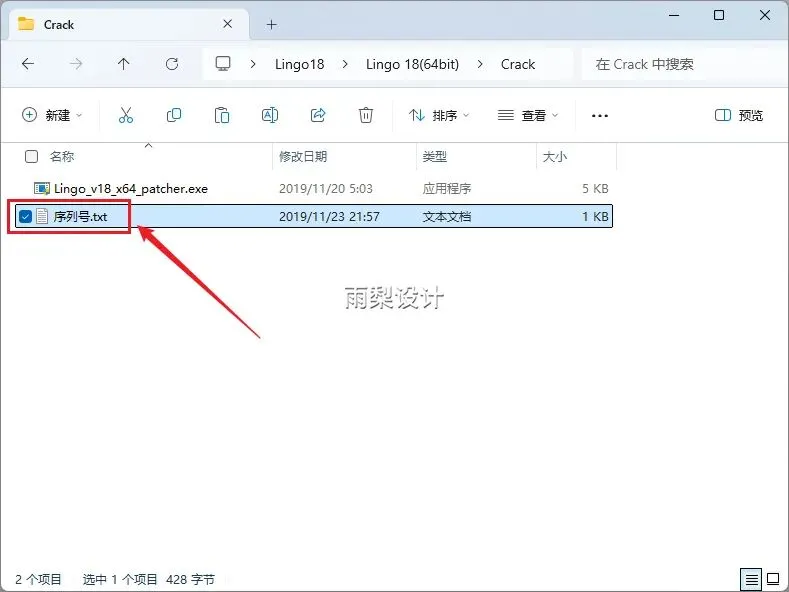This screenshot has width=789, height=592.
Task: Click date 2019/11/20 5:03
Action: click(326, 189)
